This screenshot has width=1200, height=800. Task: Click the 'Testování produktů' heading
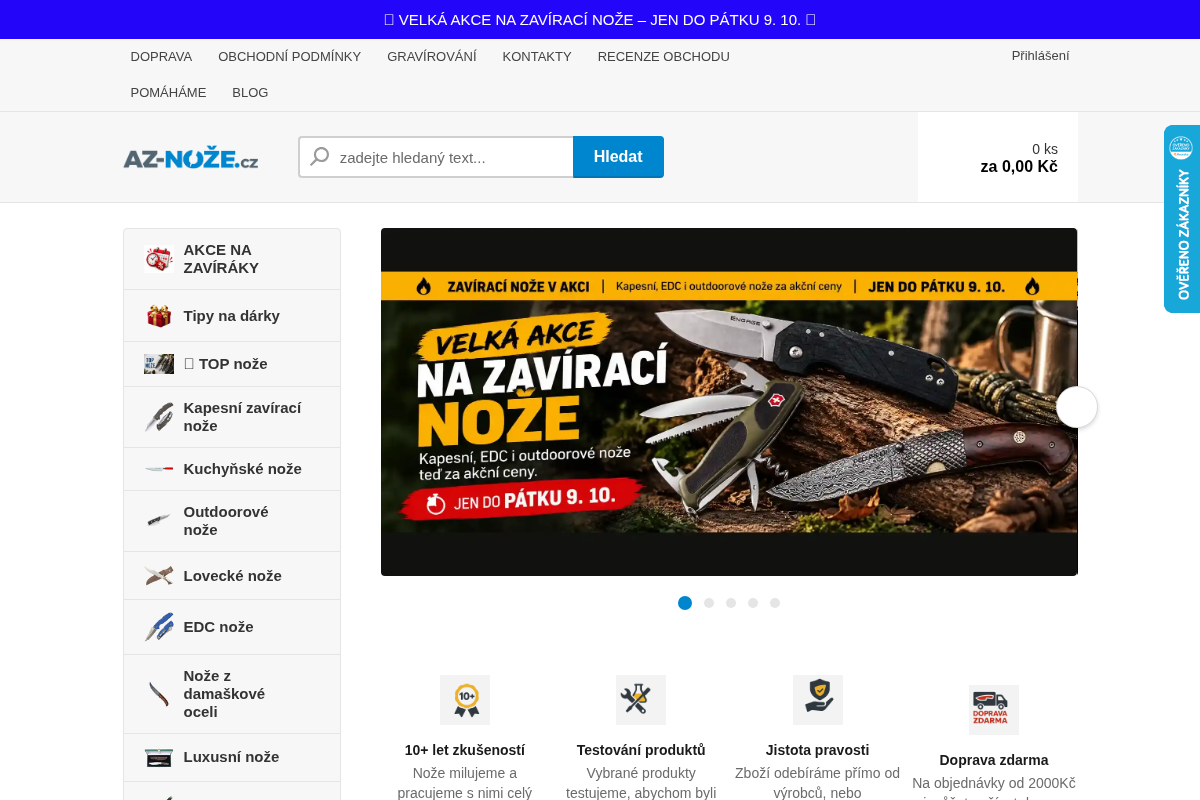point(641,750)
